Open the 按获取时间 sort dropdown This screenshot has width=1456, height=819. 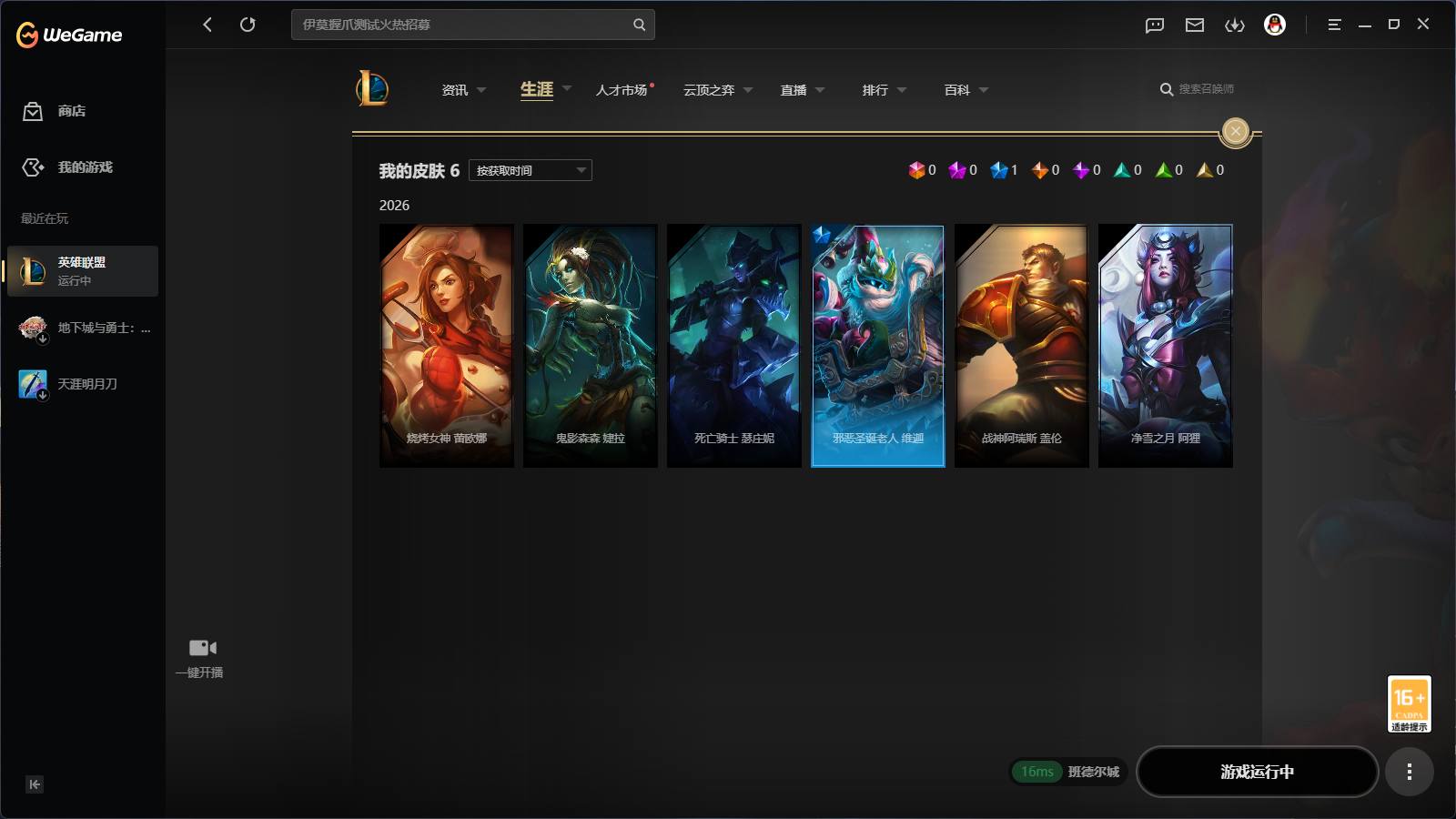(x=531, y=170)
